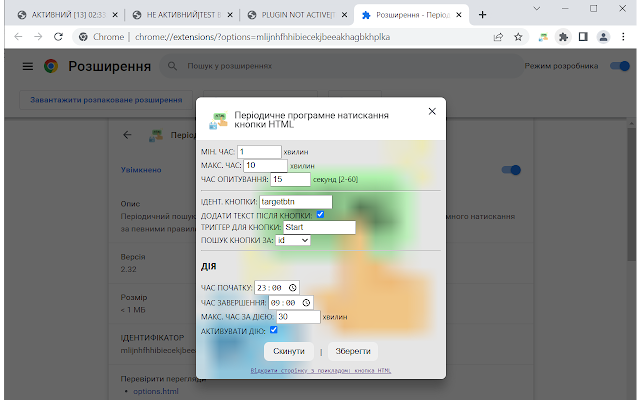Click the 'МАКС. ЧАС ЗА ДІЄЮ' input field
The image size is (640, 400).
(298, 317)
